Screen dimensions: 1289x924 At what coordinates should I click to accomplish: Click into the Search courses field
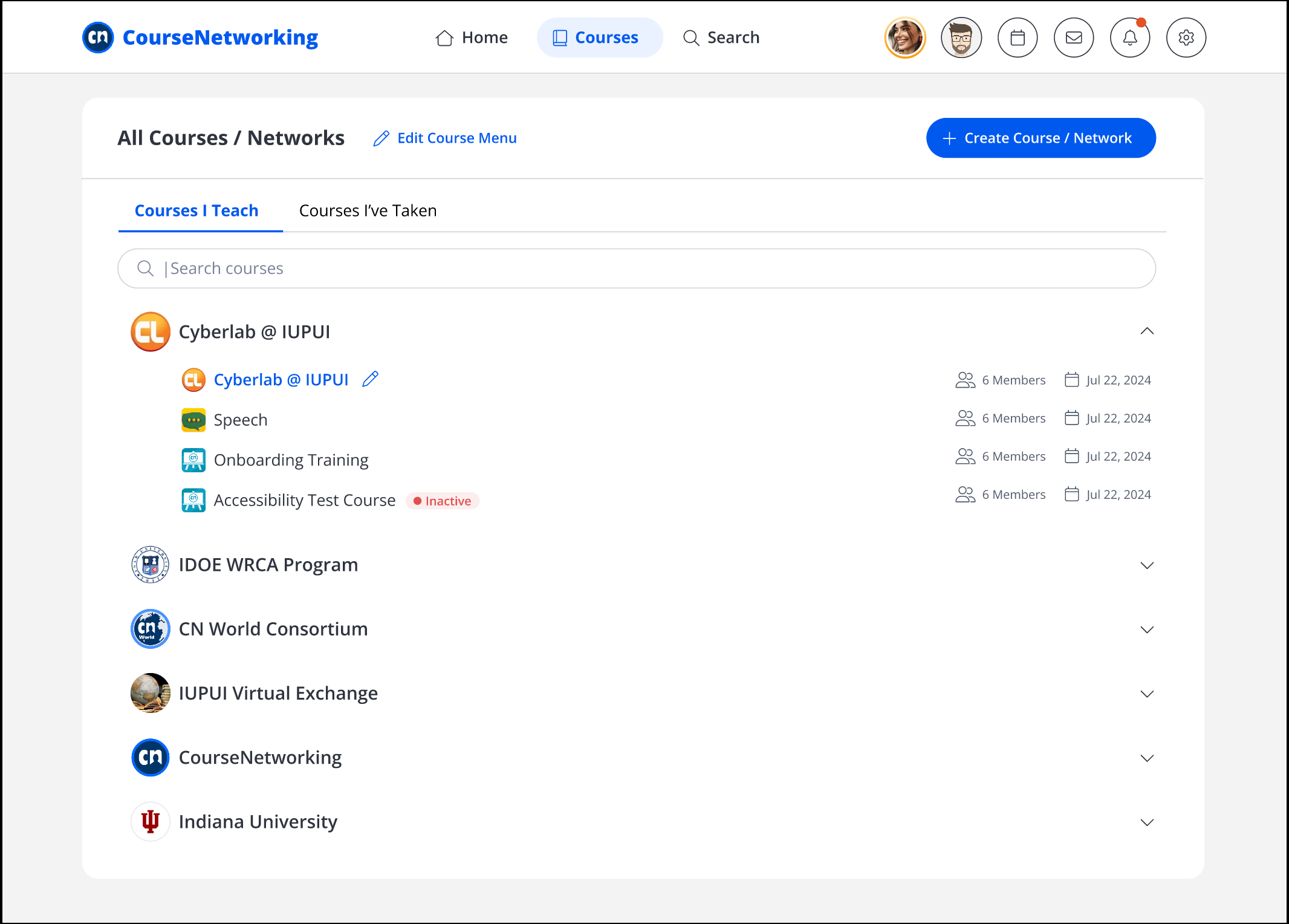point(636,268)
